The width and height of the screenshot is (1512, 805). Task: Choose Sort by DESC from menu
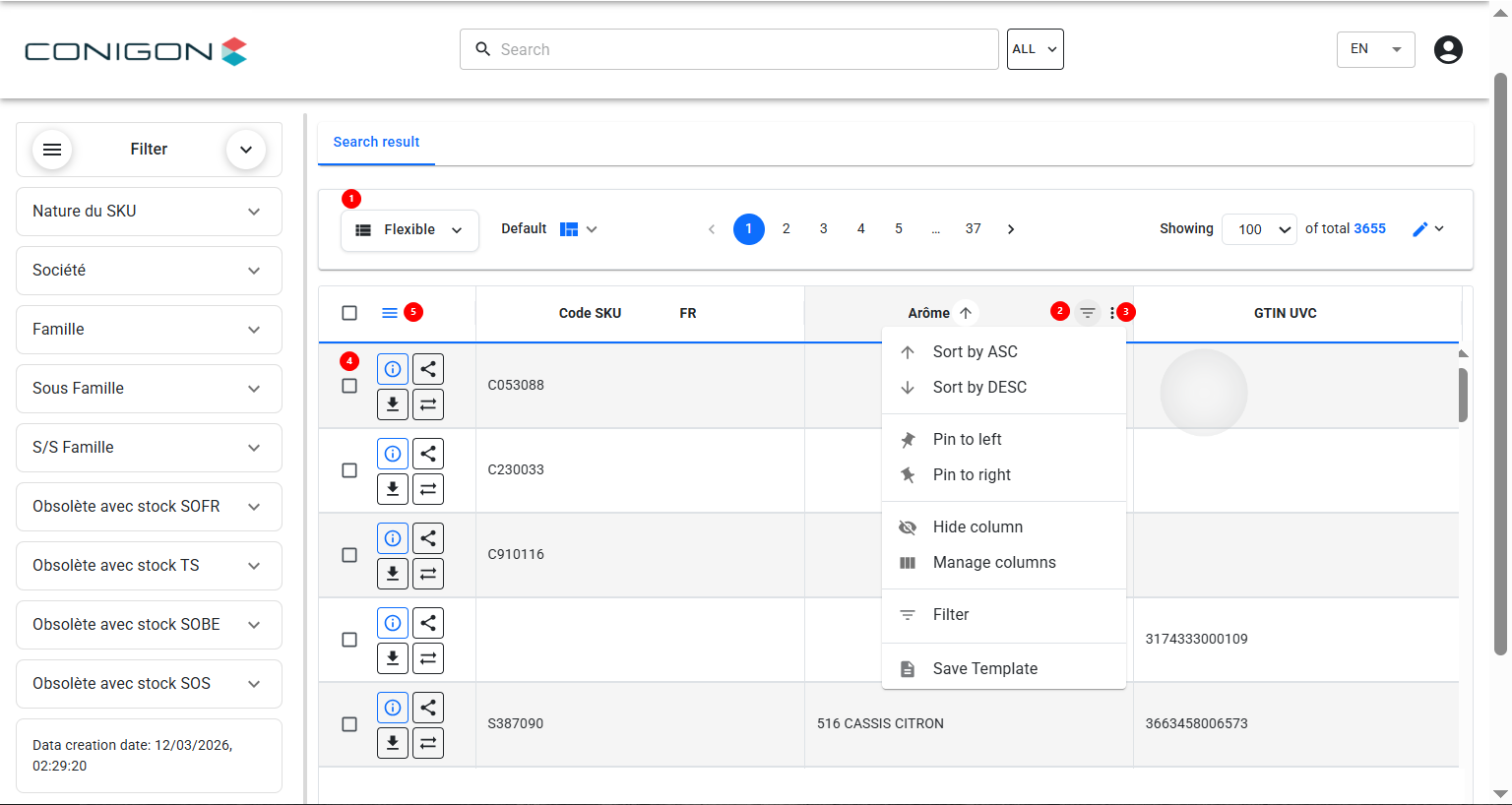point(979,388)
